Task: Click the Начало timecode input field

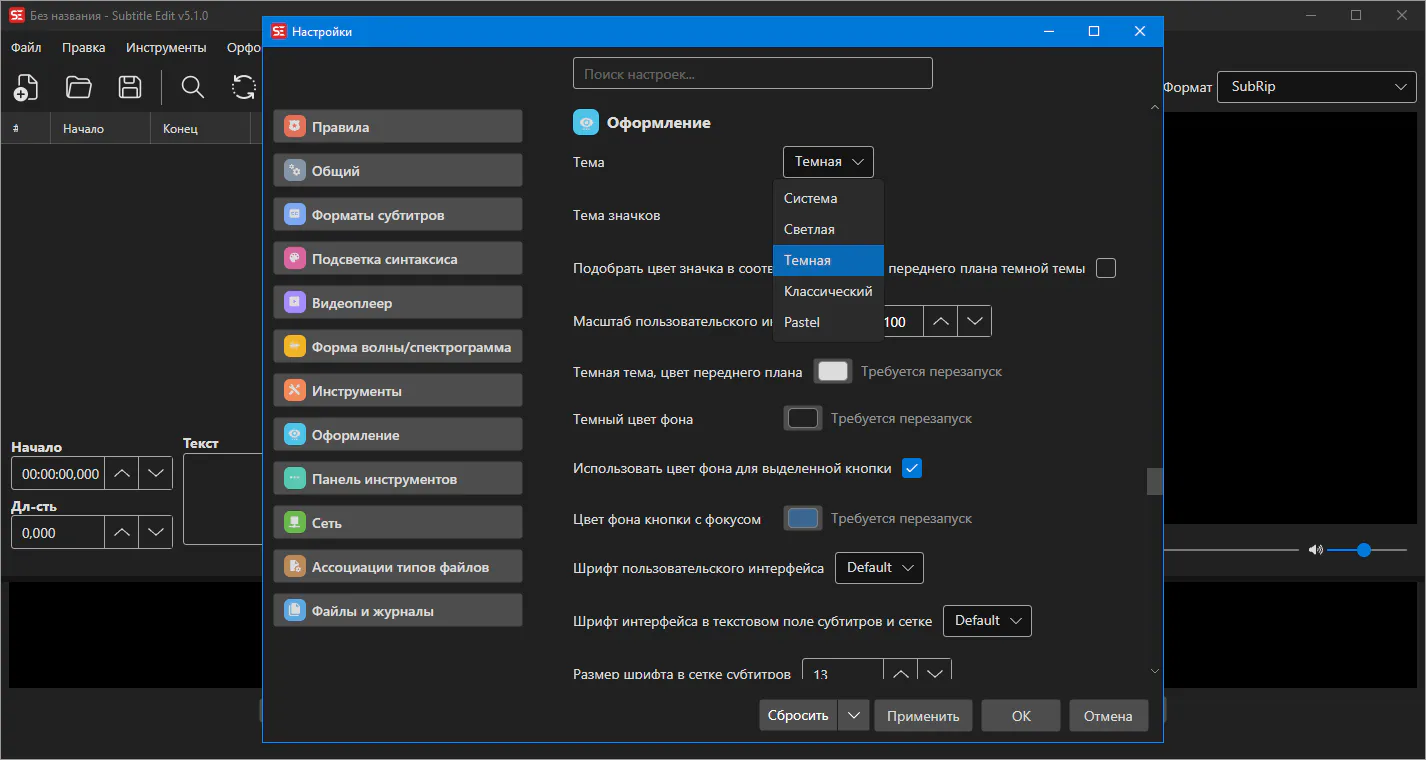Action: point(58,474)
